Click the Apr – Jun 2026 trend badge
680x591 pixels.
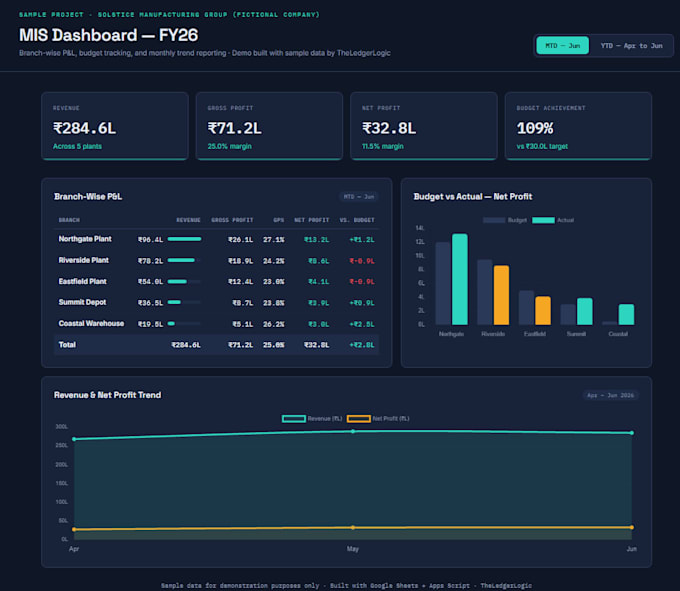[610, 395]
